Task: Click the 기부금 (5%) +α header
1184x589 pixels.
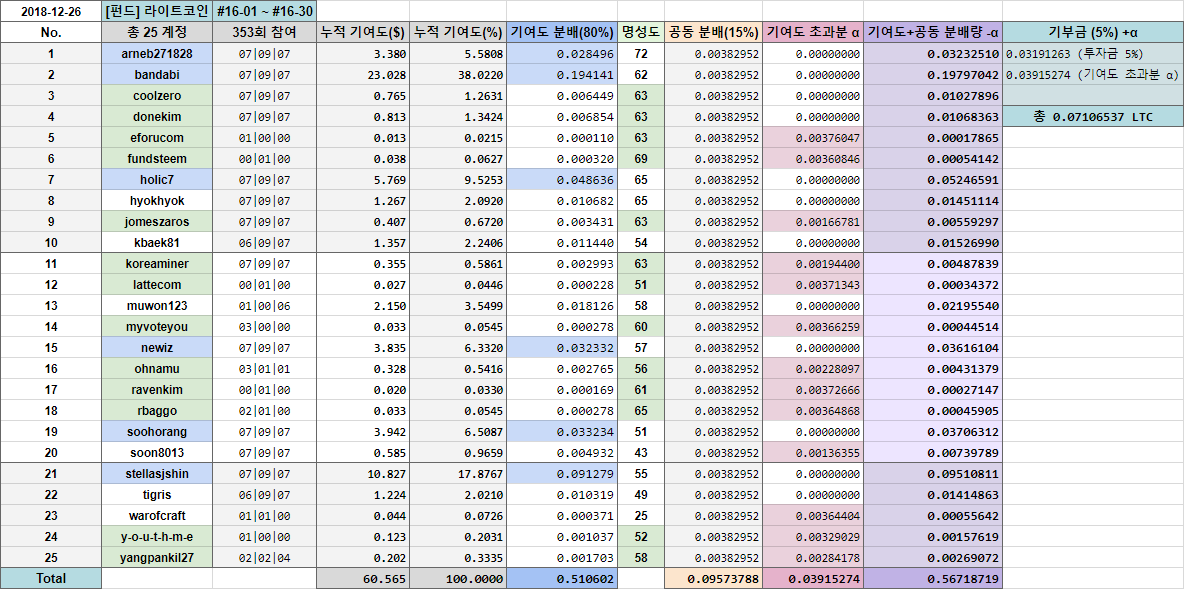Action: (1093, 32)
